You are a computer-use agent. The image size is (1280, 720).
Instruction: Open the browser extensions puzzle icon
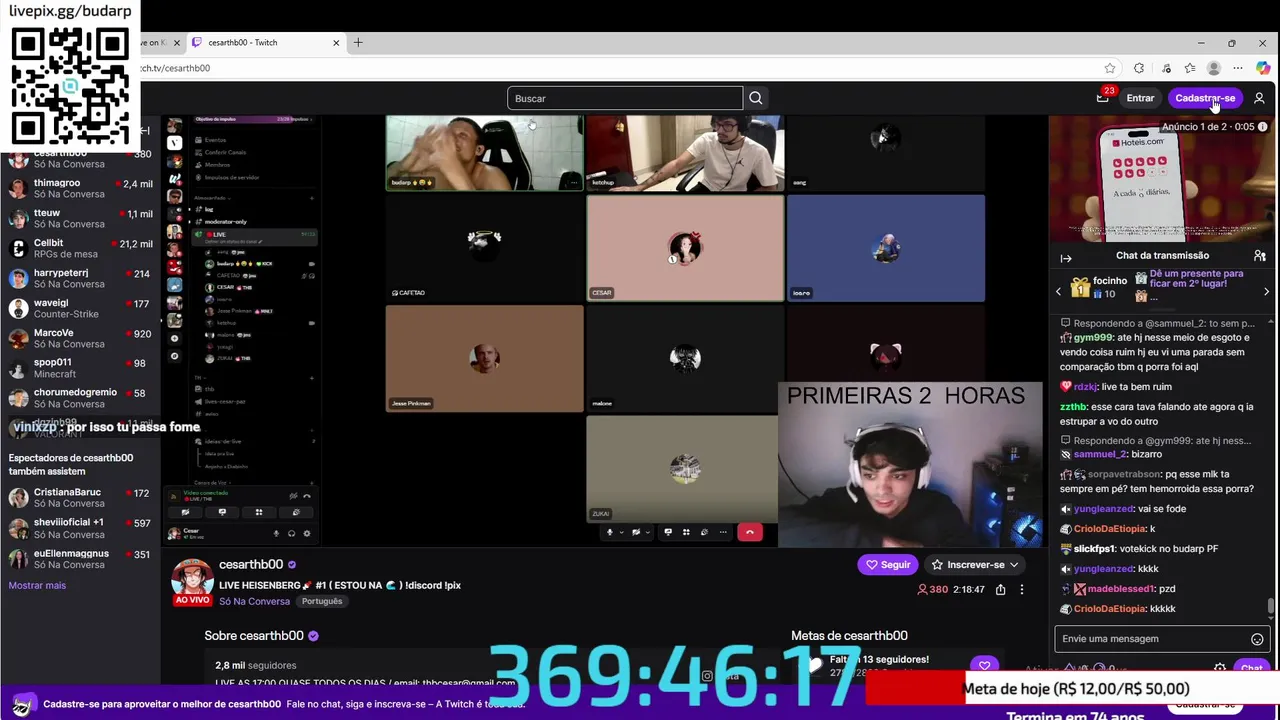click(x=1139, y=68)
